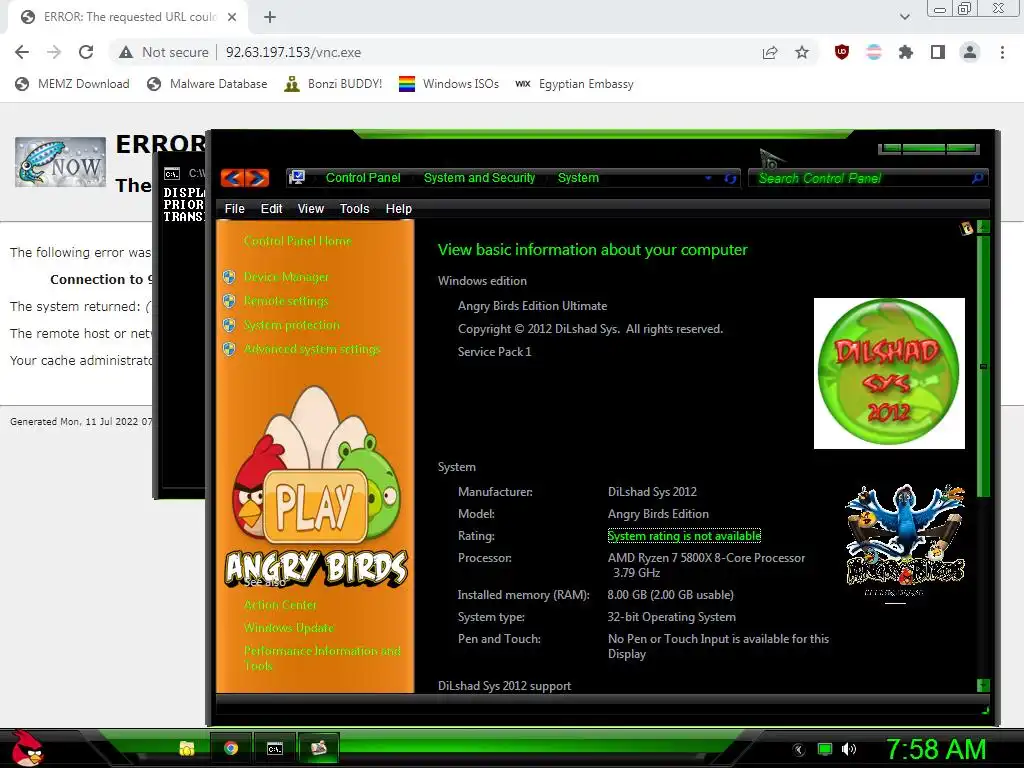The width and height of the screenshot is (1024, 768).
Task: Open Malware Database bookmark
Action: 208,84
